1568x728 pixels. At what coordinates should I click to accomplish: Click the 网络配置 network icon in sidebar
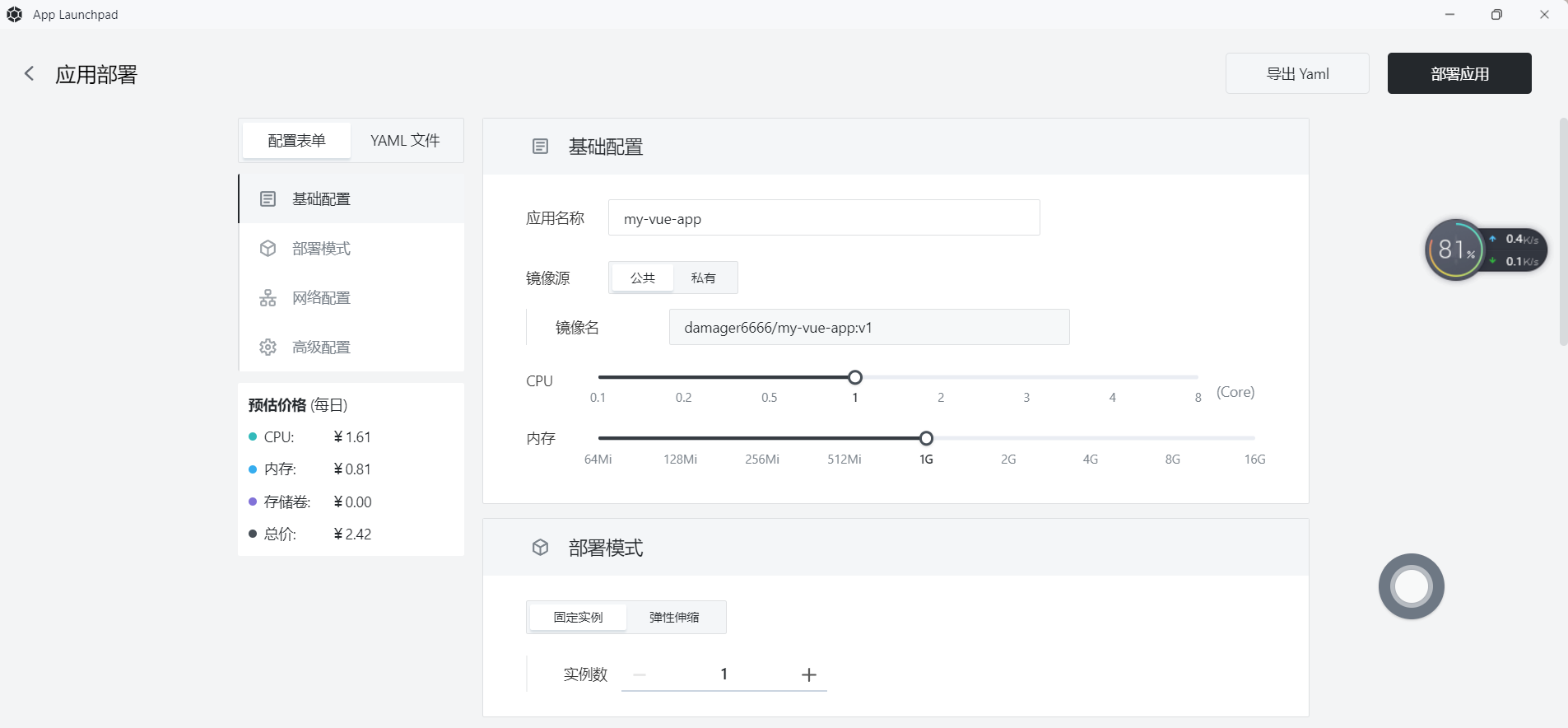pyautogui.click(x=268, y=298)
